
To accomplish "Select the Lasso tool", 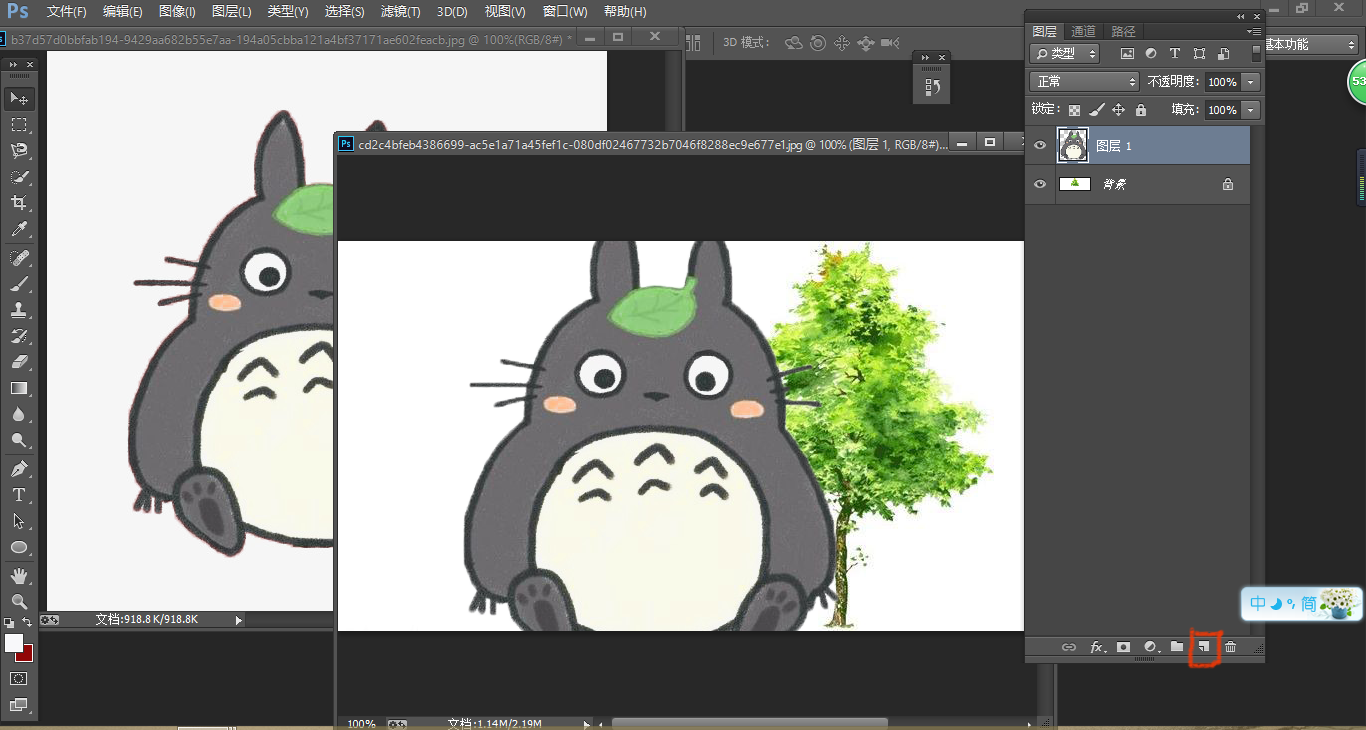I will pyautogui.click(x=19, y=150).
